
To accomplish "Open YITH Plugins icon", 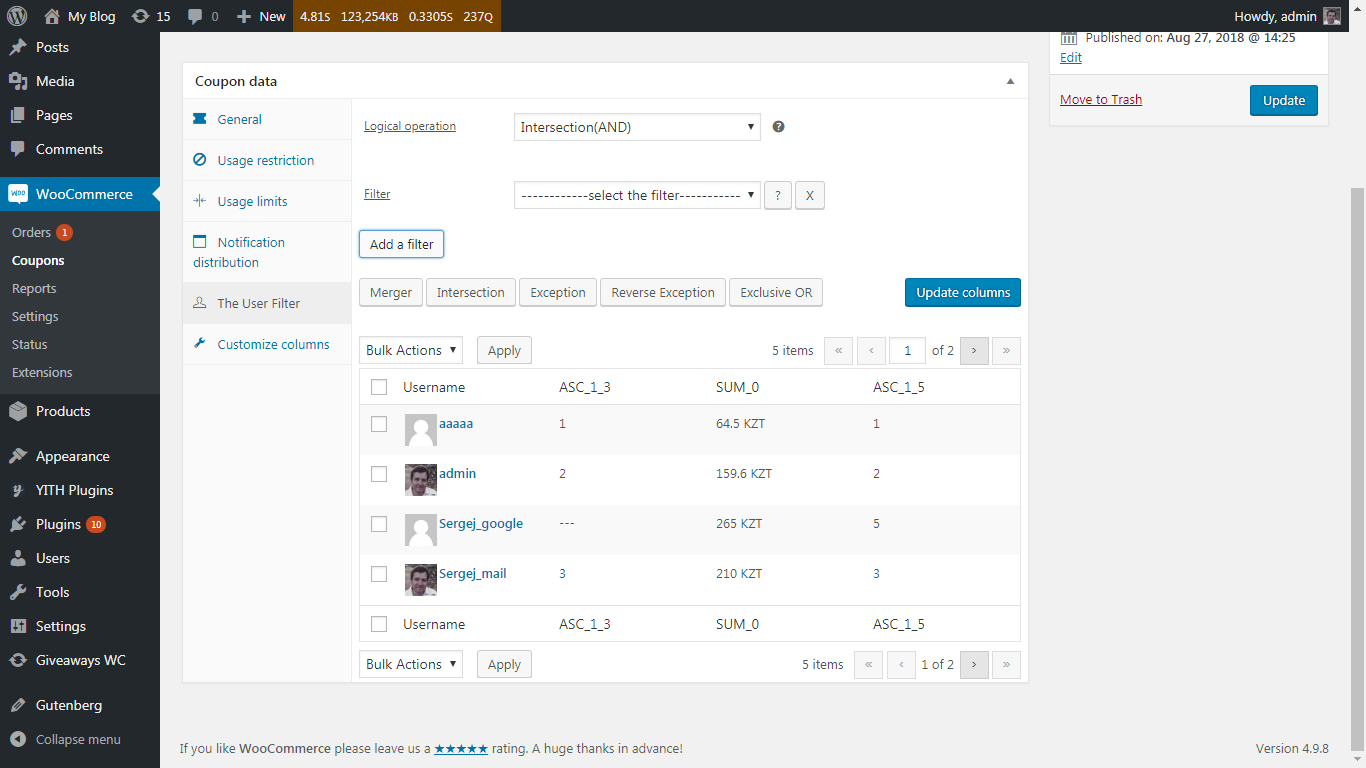I will pos(18,490).
